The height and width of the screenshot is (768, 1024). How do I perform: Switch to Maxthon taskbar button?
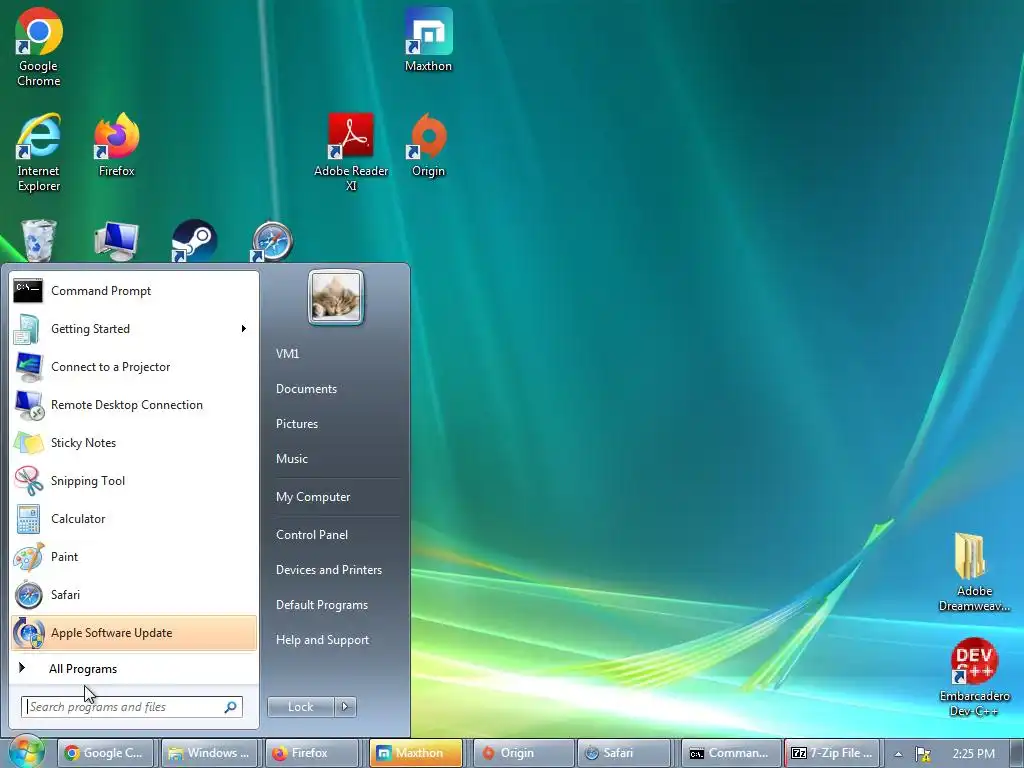tap(416, 753)
